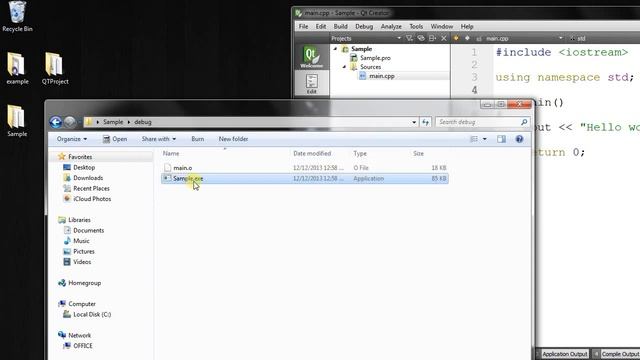The height and width of the screenshot is (360, 640).
Task: Click Sample breadcrumb in address bar
Action: click(x=113, y=122)
